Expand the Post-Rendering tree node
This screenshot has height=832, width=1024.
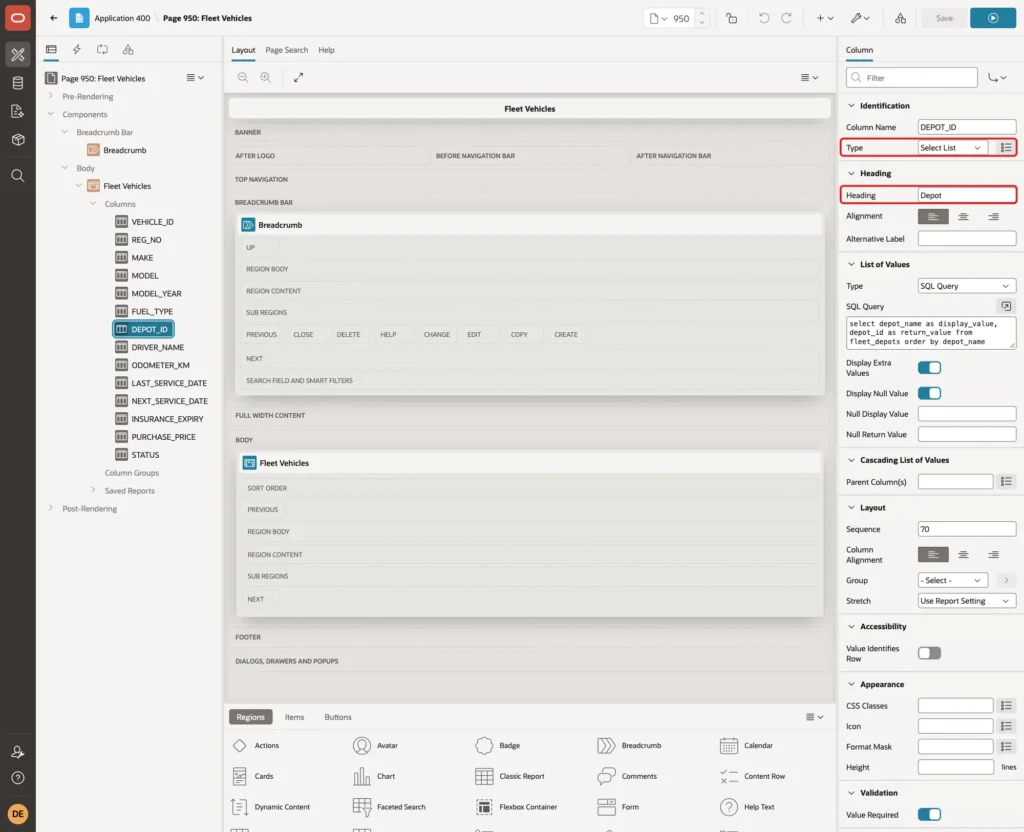(x=51, y=508)
